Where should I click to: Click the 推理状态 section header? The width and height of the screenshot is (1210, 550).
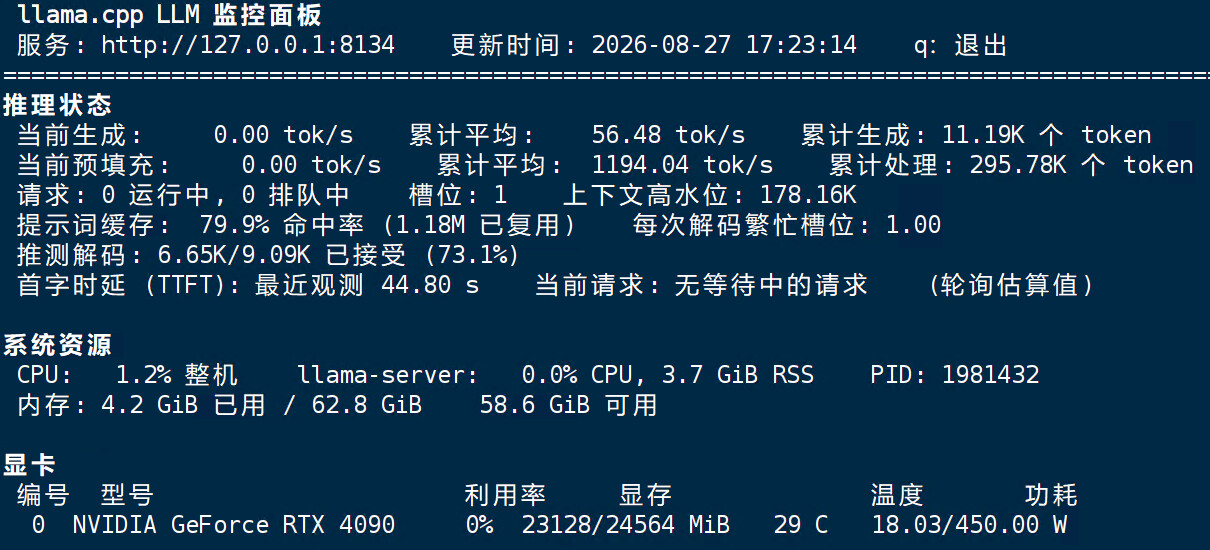[x=57, y=105]
